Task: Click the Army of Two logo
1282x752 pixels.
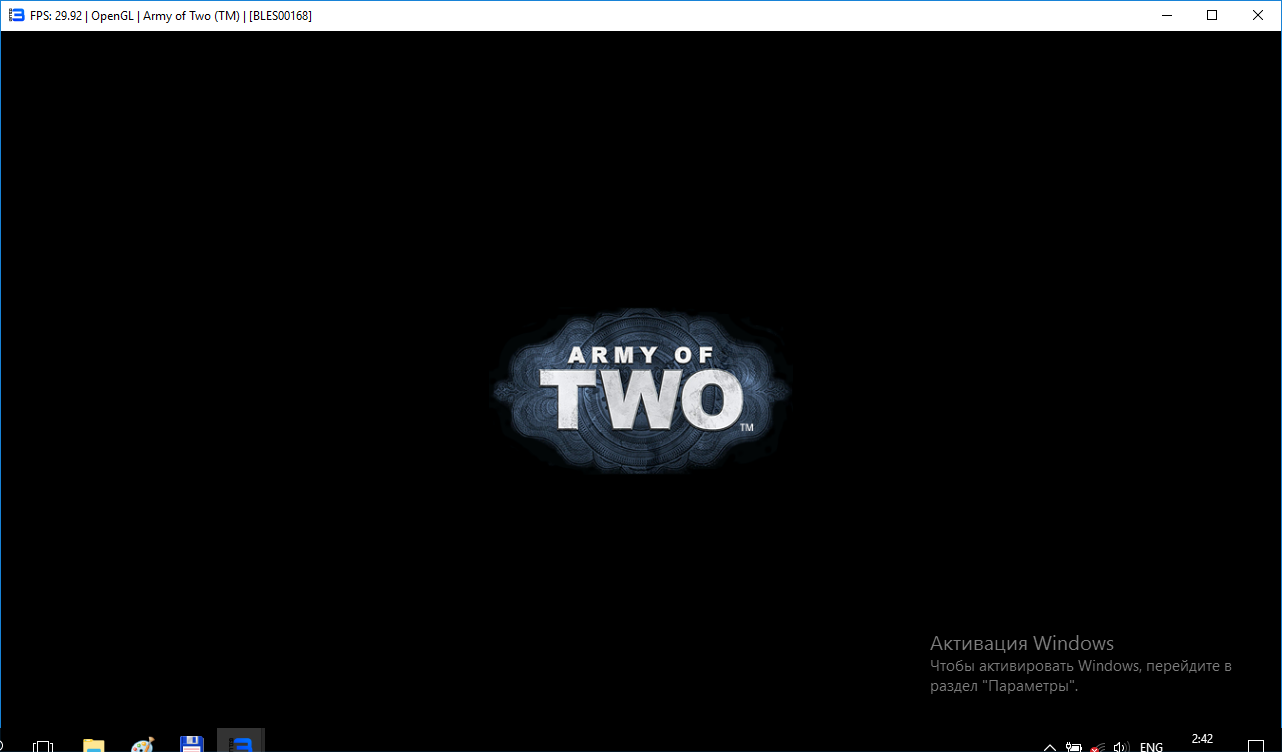Action: pyautogui.click(x=641, y=389)
